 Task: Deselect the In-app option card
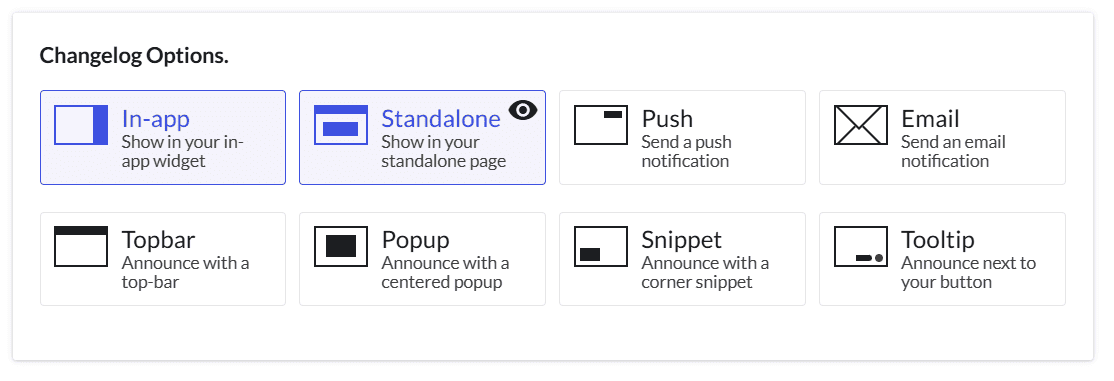tap(163, 137)
